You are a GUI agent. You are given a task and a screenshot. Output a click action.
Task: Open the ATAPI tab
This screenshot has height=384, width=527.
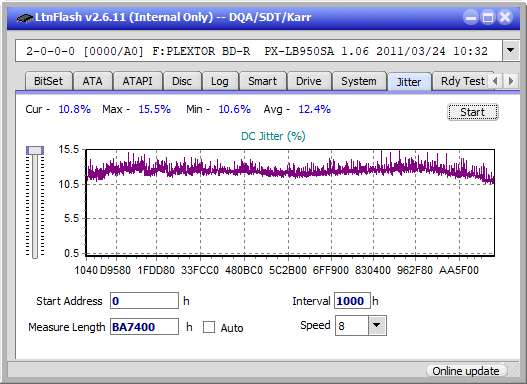[137, 81]
